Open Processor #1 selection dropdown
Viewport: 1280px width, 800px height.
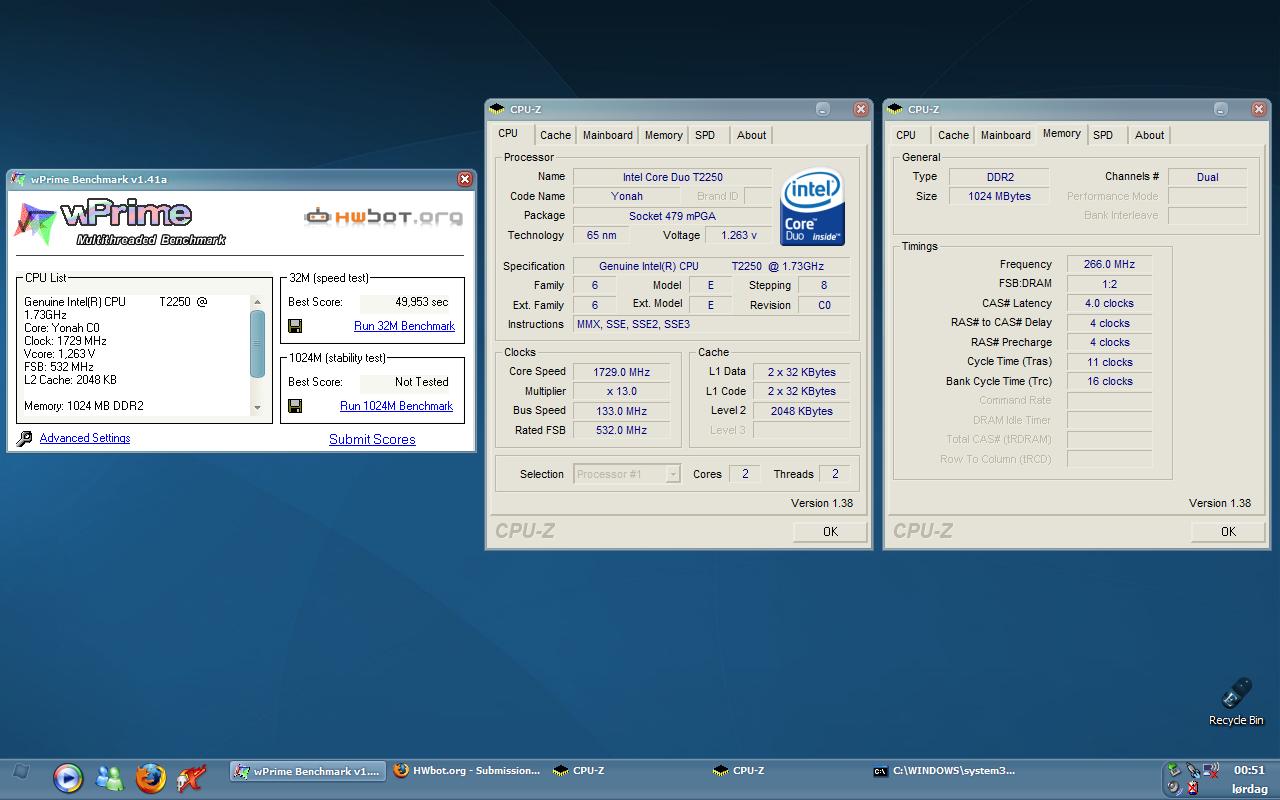click(627, 474)
